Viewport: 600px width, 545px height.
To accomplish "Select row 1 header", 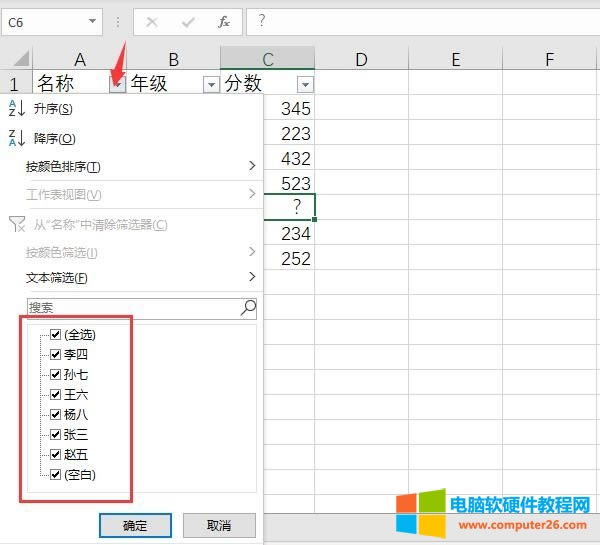I will pos(15,83).
